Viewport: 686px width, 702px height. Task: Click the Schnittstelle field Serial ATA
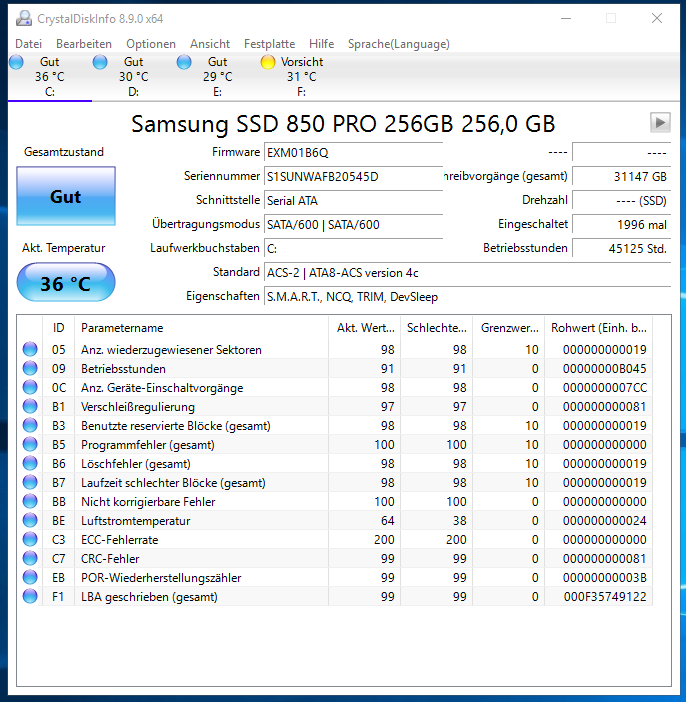pyautogui.click(x=353, y=201)
